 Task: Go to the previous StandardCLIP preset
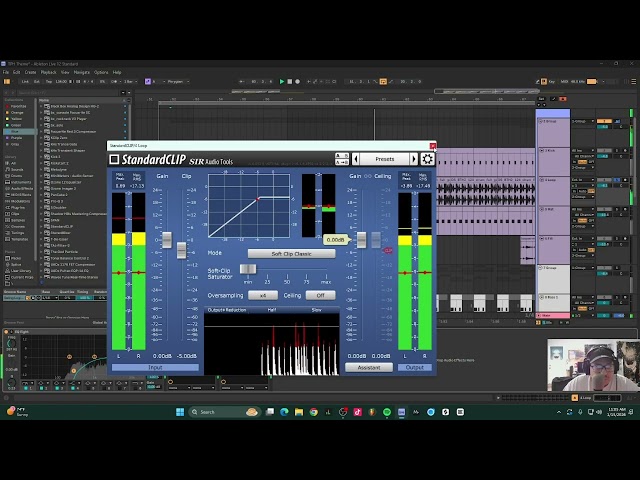click(356, 159)
